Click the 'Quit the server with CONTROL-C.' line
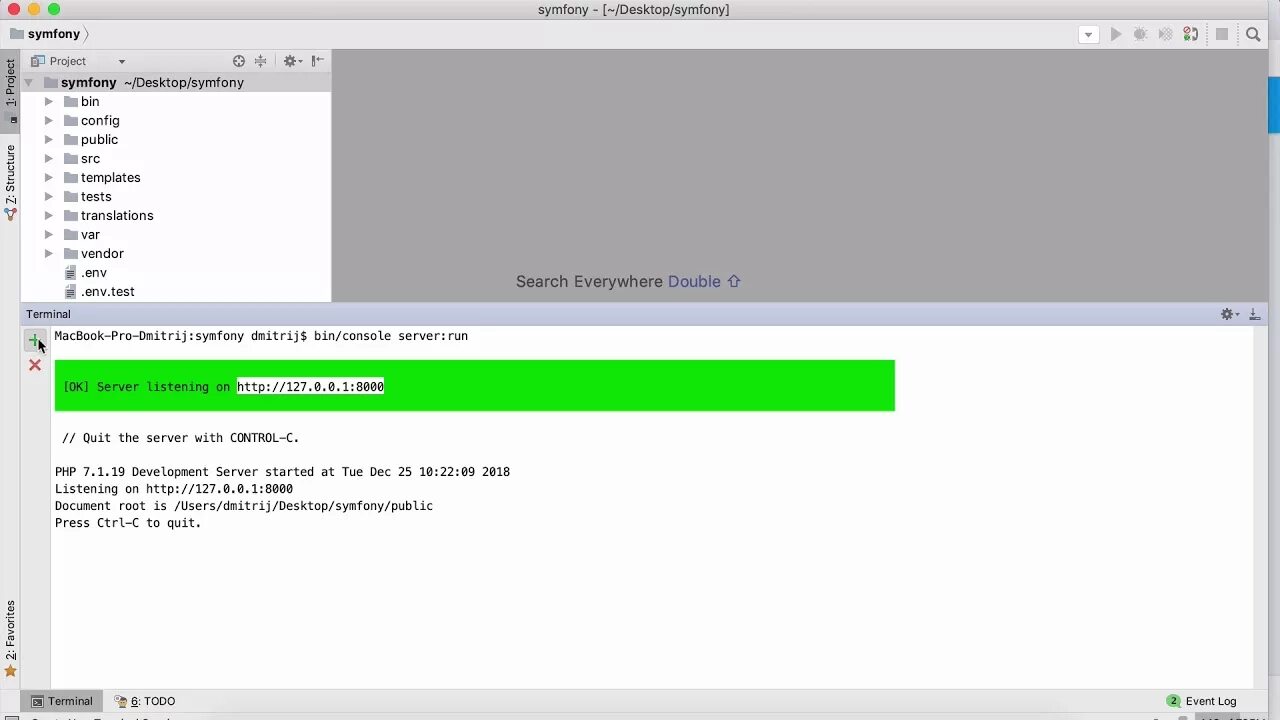 (180, 438)
